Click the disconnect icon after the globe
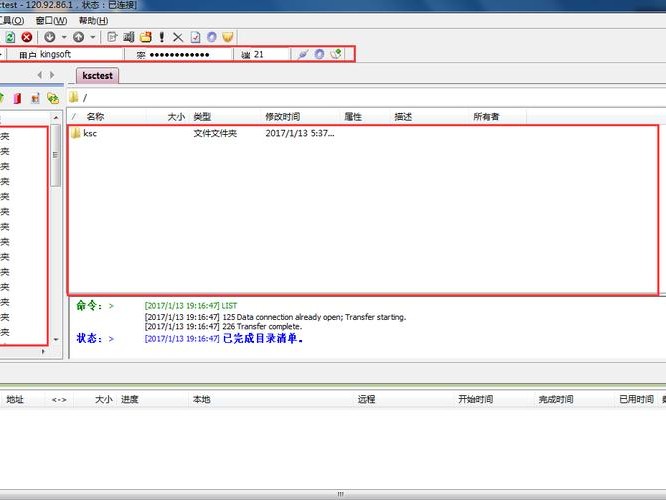Image resolution: width=666 pixels, height=500 pixels. tap(336, 54)
